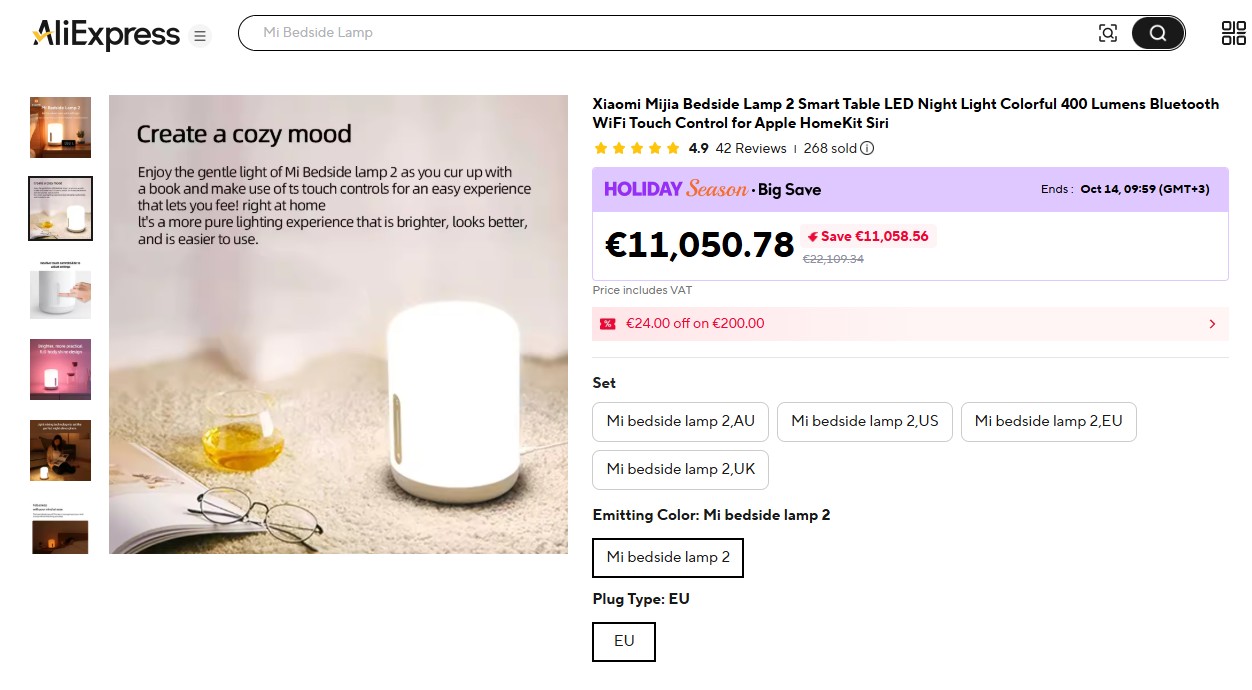Select Mi bedside lamp 2 emitting color
This screenshot has height=690, width=1252.
668,557
